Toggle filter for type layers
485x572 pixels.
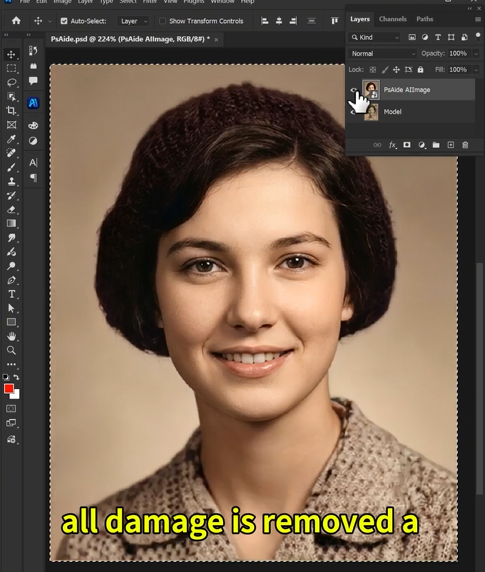click(438, 37)
